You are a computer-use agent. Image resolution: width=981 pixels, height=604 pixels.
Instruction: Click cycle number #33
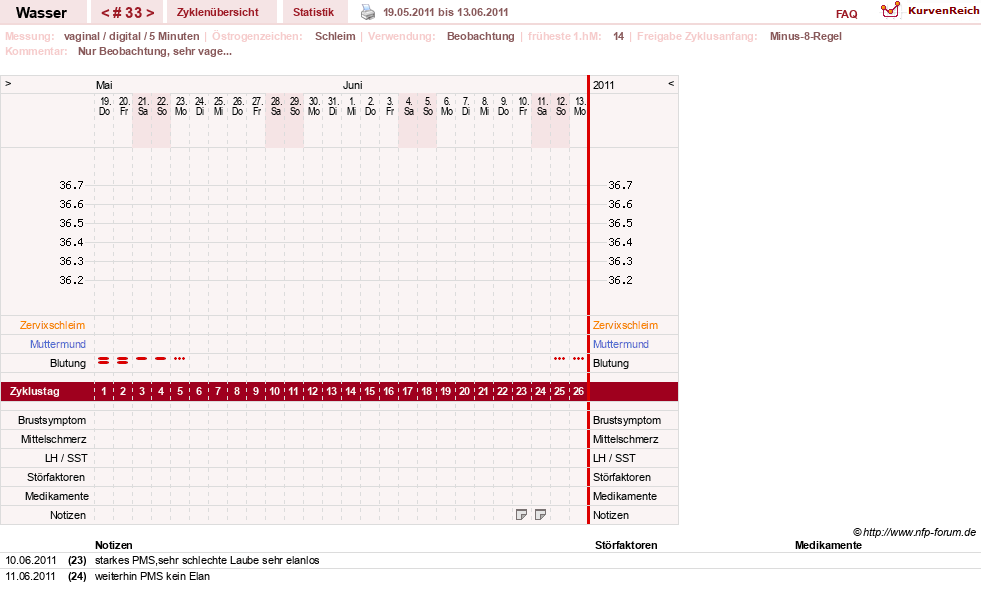[128, 13]
